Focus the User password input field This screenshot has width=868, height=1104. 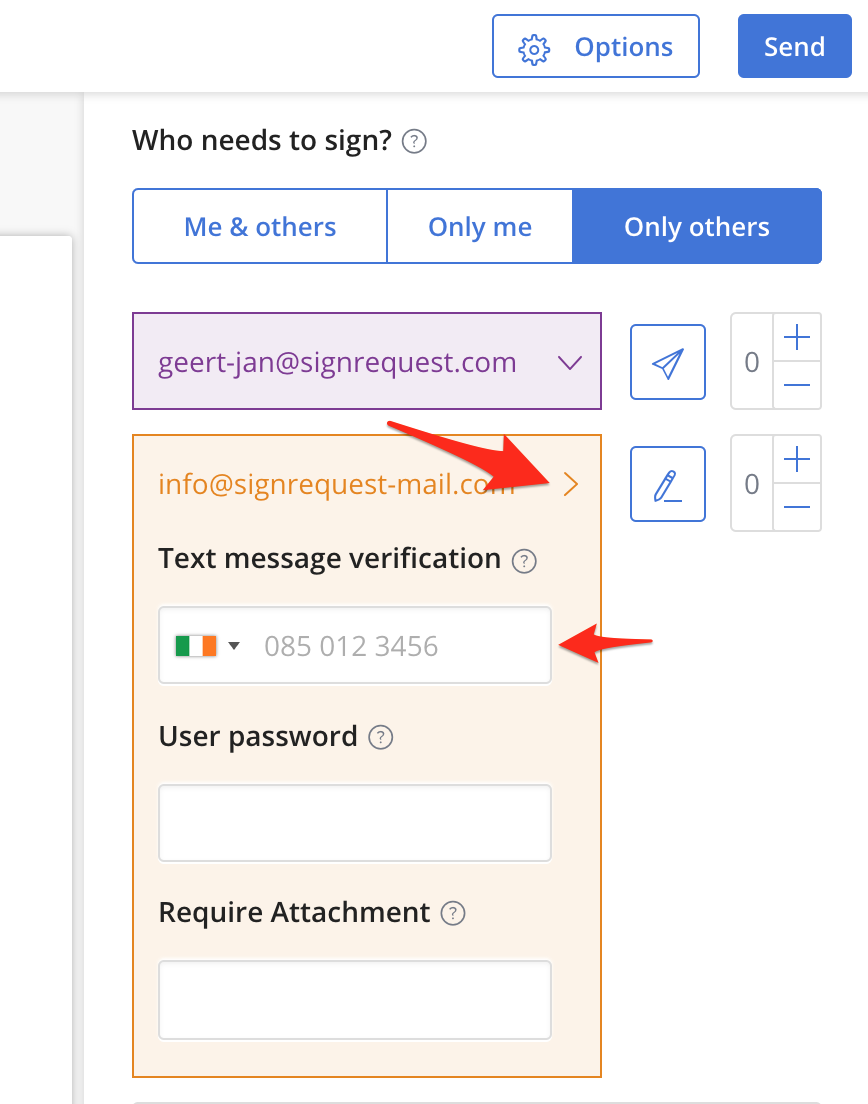click(355, 823)
